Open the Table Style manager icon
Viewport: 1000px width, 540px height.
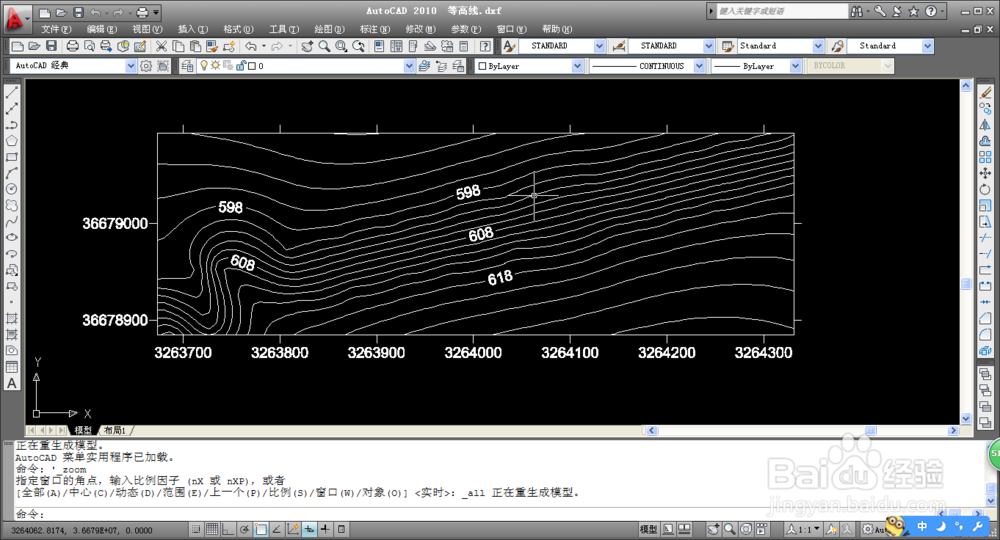[x=728, y=46]
